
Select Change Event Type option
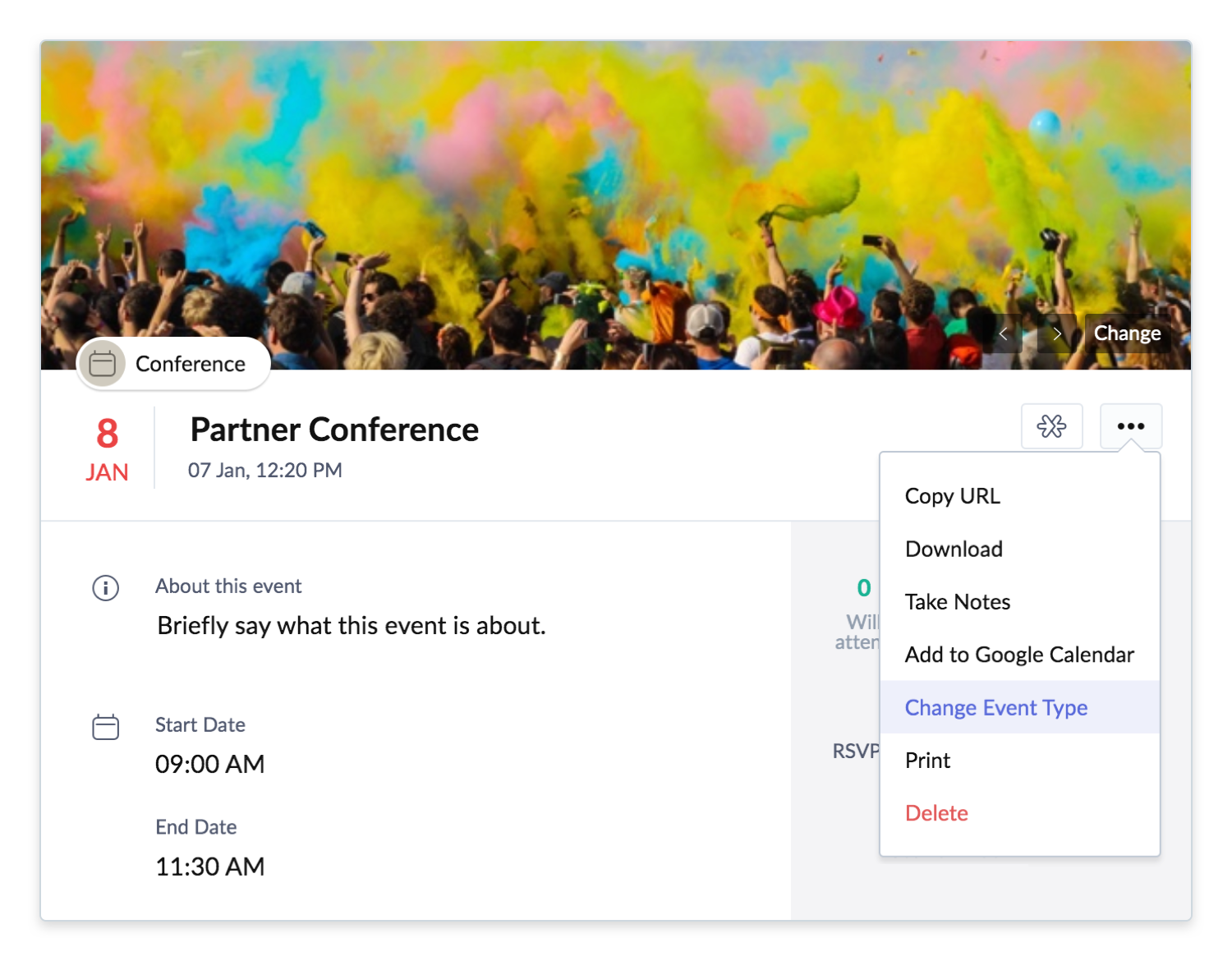1019,707
